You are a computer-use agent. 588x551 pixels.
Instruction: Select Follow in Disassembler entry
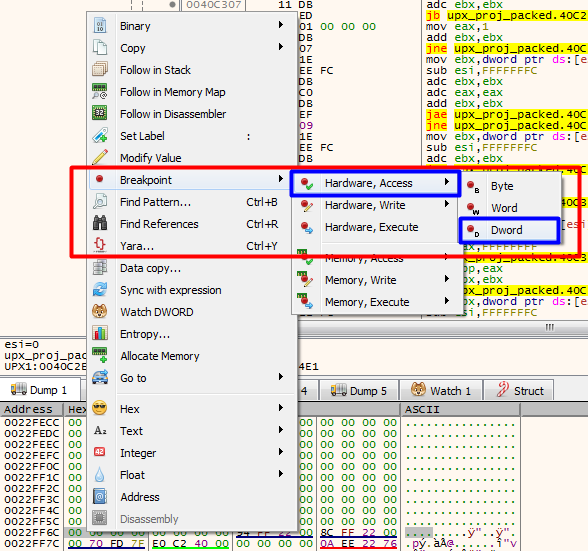pos(192,114)
